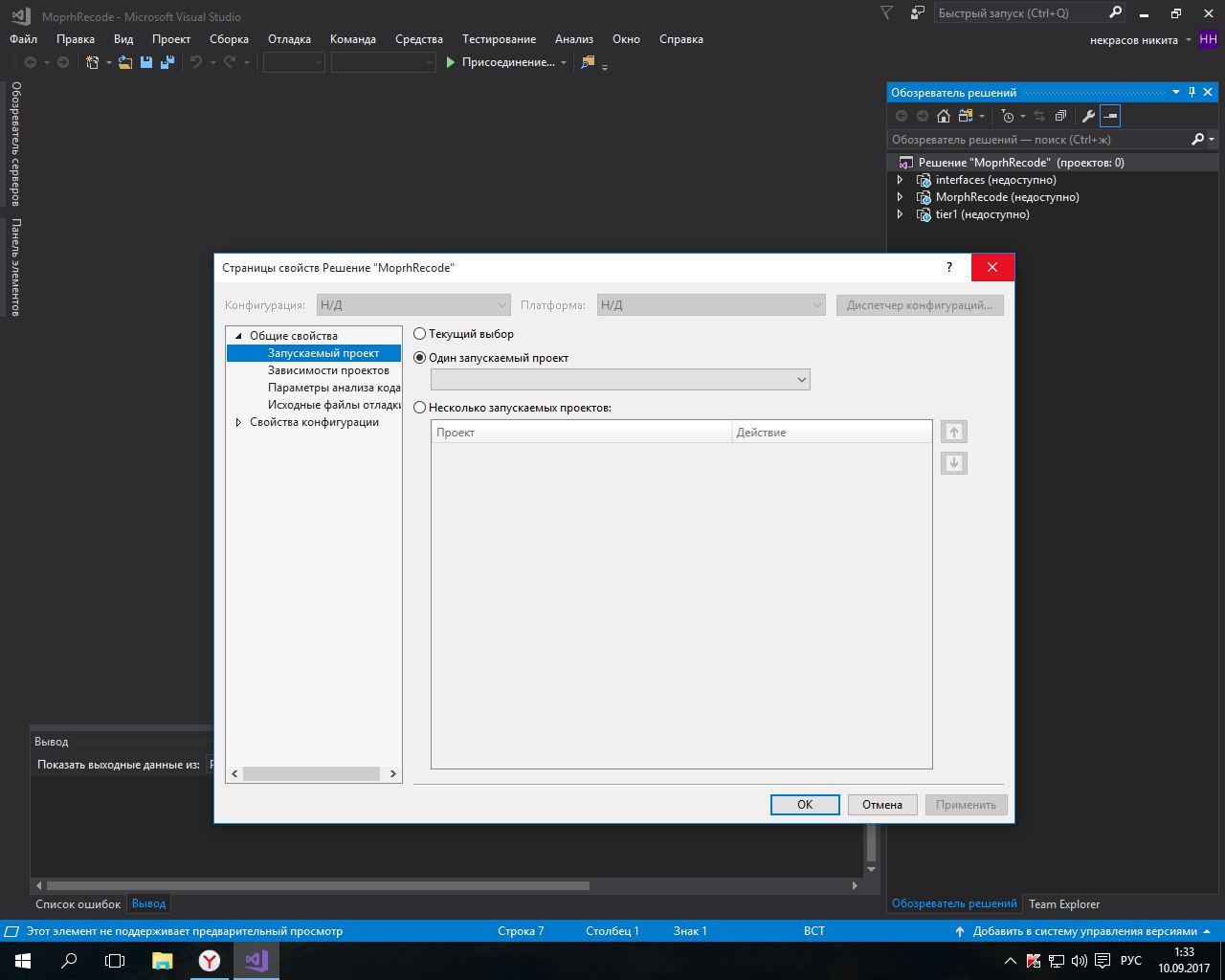
Task: Click the Home icon in Solution Explorer toolbar
Action: (944, 116)
